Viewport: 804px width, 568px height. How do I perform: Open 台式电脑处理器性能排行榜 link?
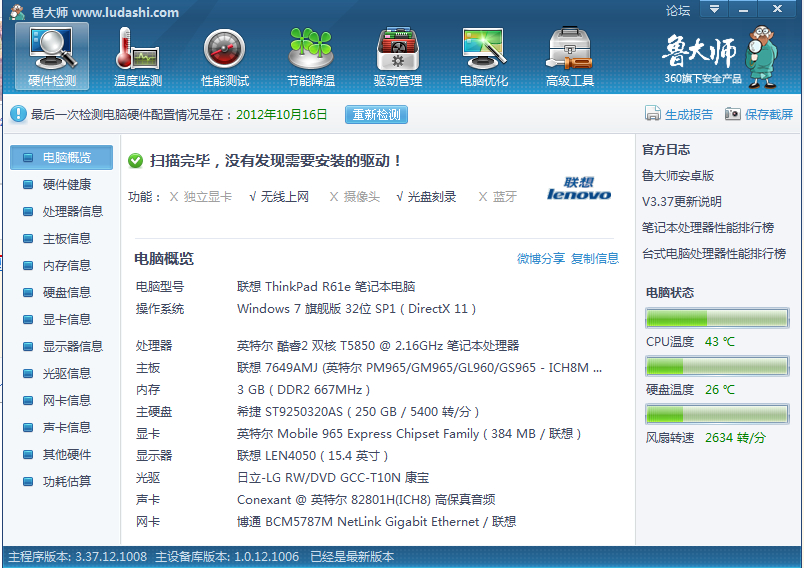pos(714,253)
